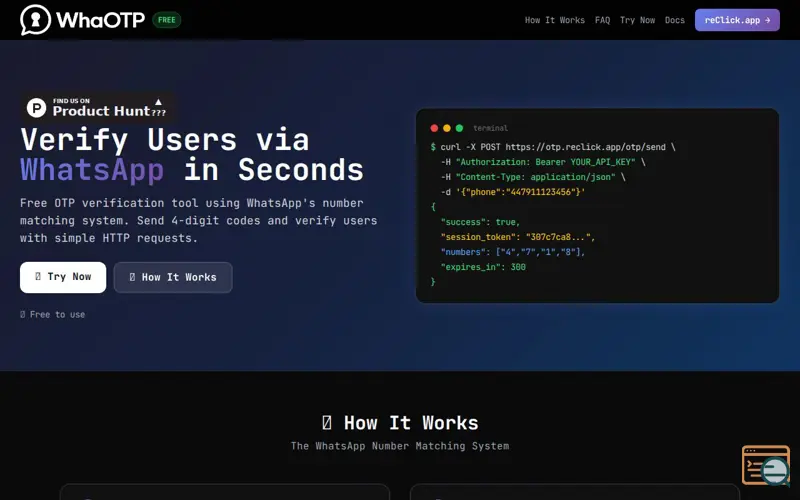
Task: Open the Docs nav link
Action: click(x=674, y=20)
